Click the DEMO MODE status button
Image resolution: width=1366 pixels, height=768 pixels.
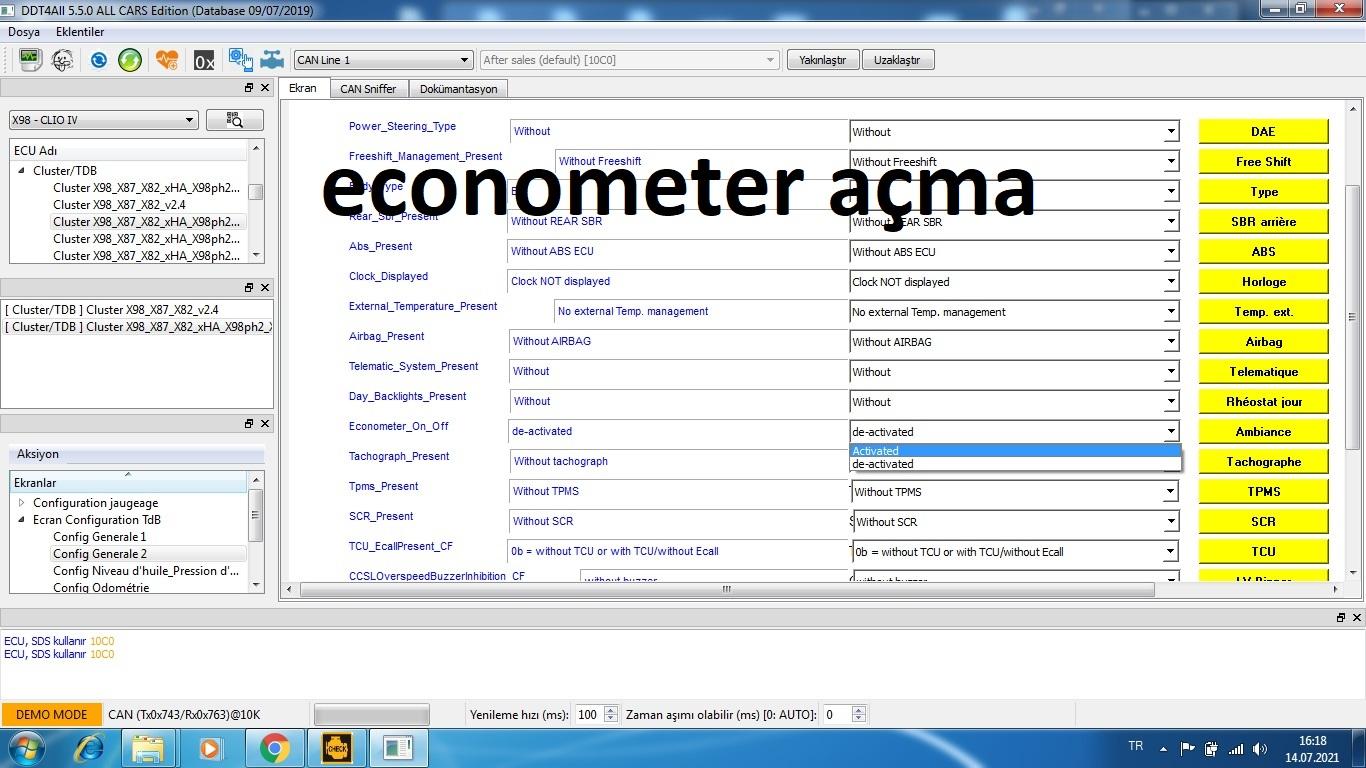pyautogui.click(x=52, y=715)
